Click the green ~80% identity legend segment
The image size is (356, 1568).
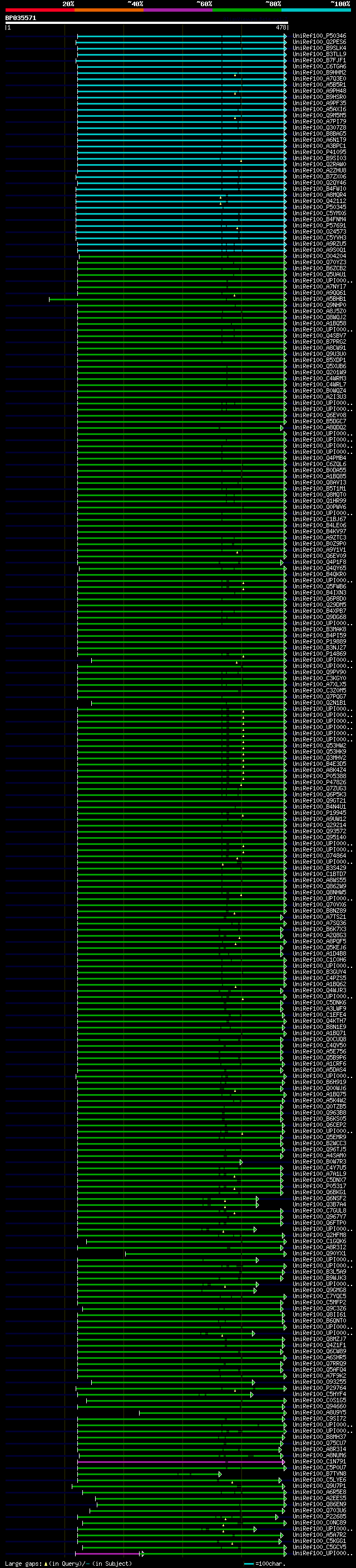click(247, 10)
